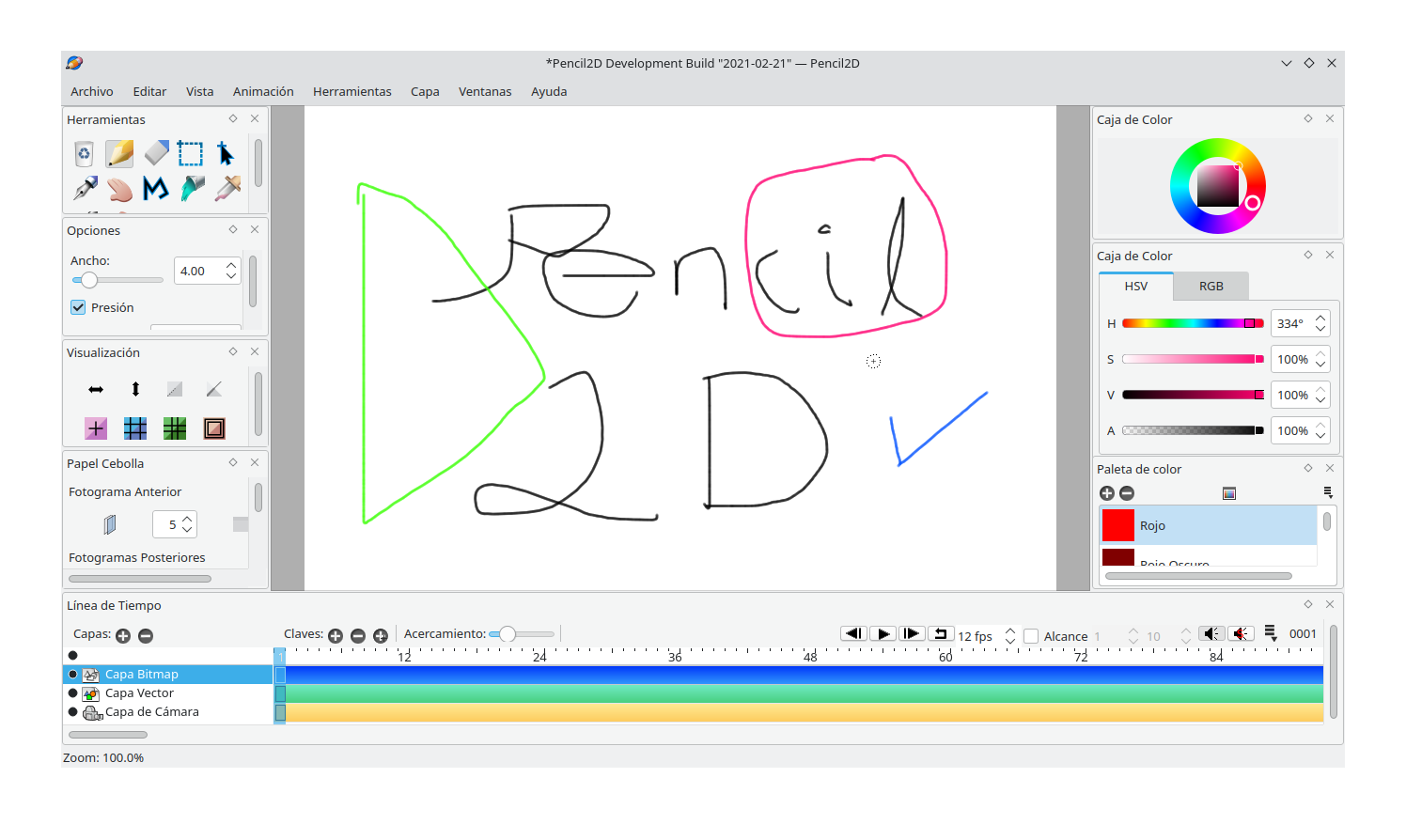Image resolution: width=1406 pixels, height=840 pixels.
Task: Float the Papel Cebolla panel
Action: pos(233,463)
